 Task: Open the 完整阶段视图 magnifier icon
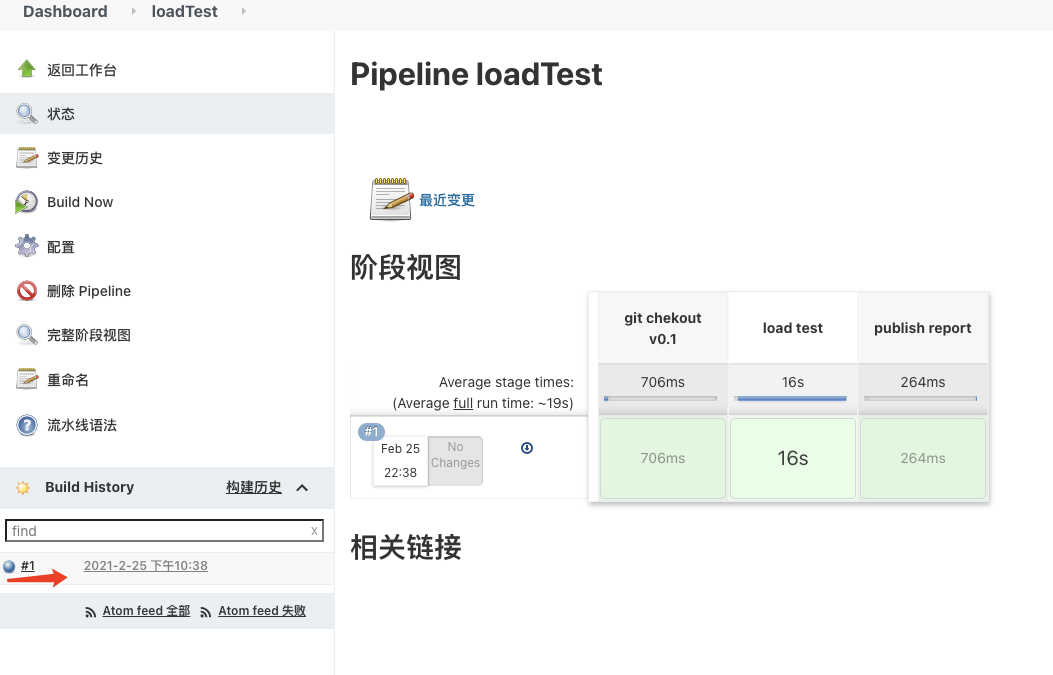[27, 335]
